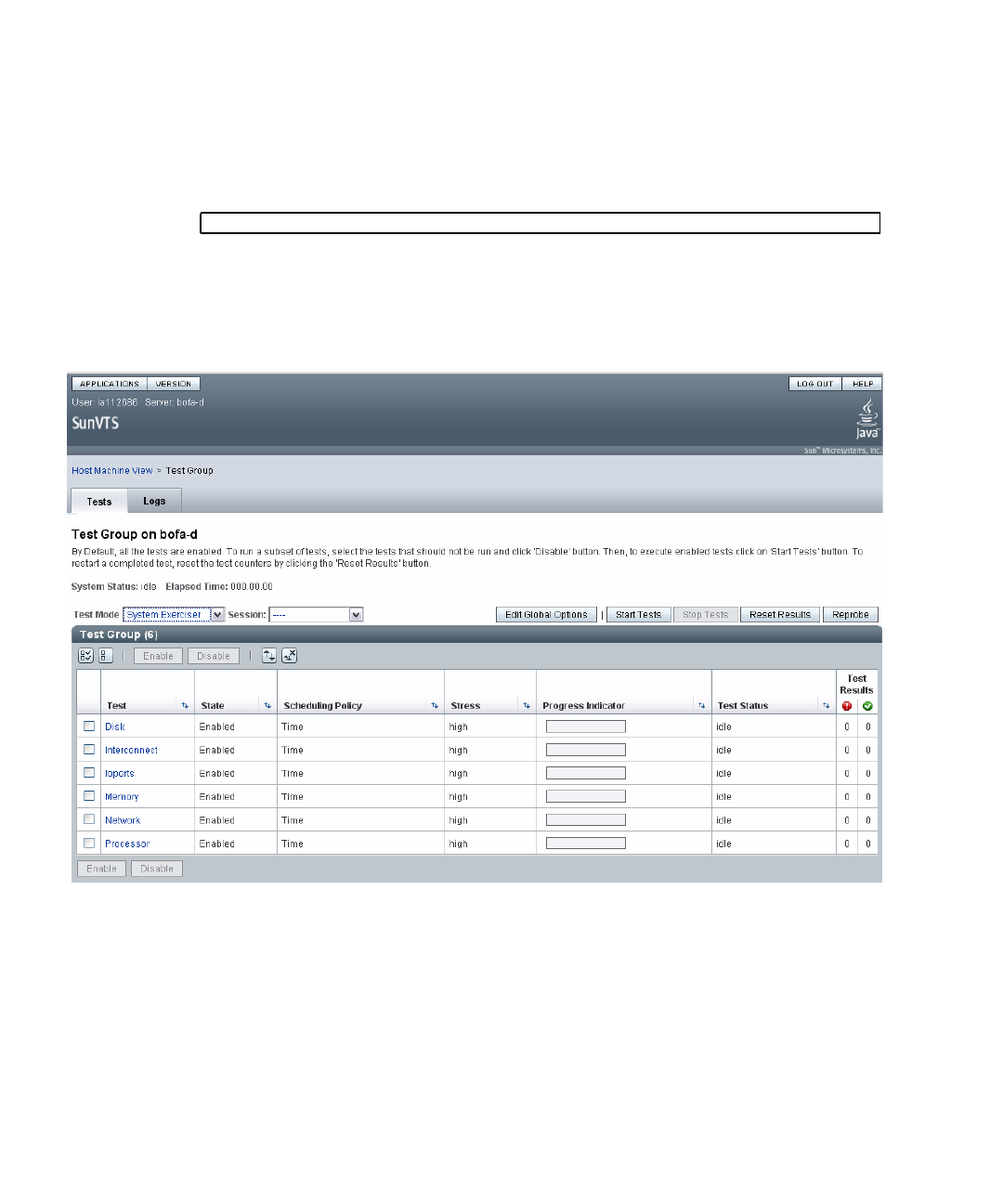Click the green passed results icon
The image size is (1003, 1204).
click(867, 706)
